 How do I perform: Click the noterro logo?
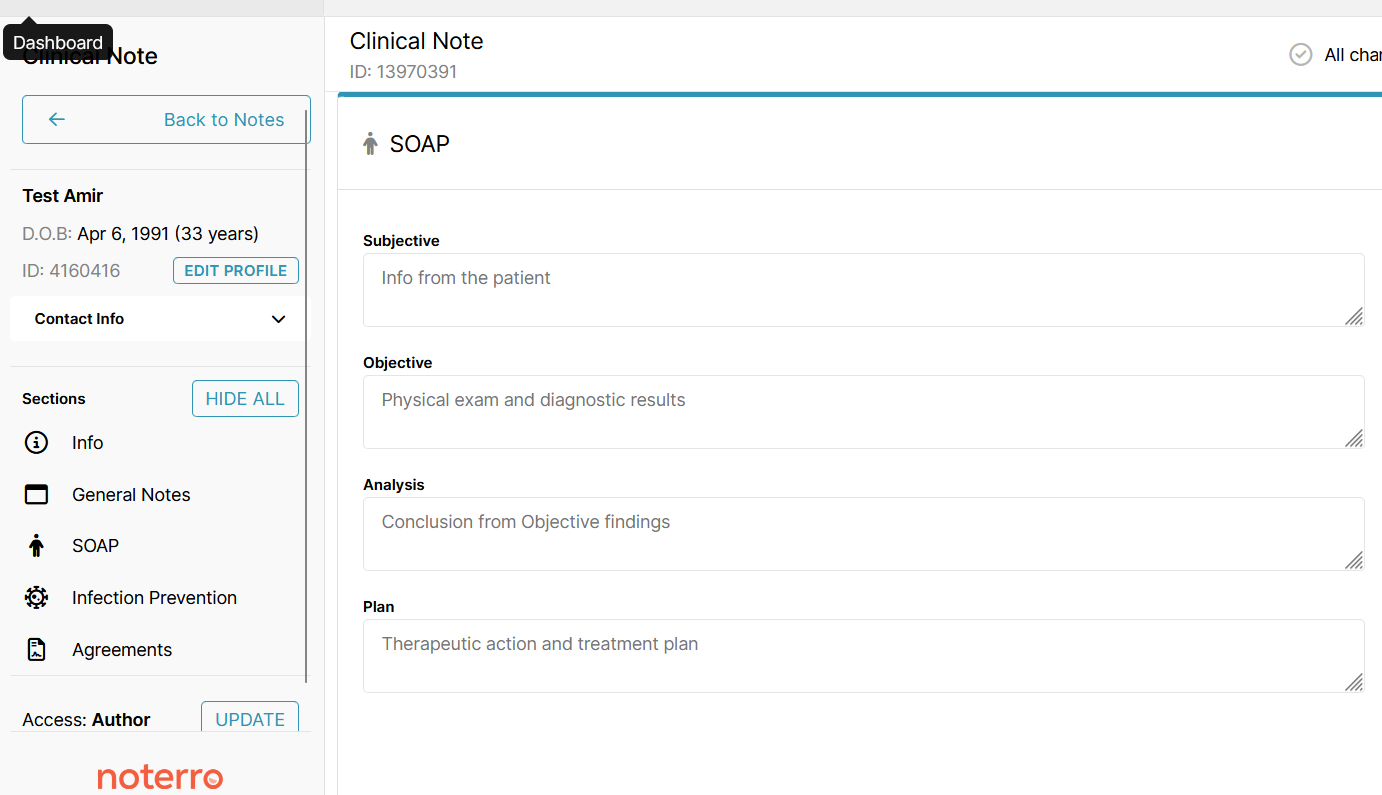point(160,777)
